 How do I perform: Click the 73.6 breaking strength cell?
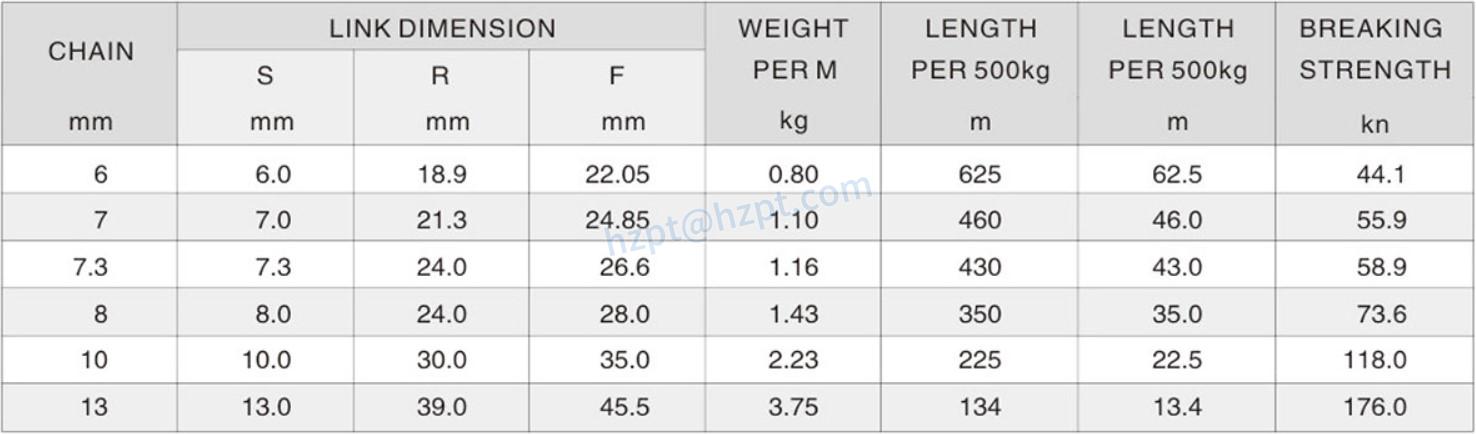[x=1381, y=314]
